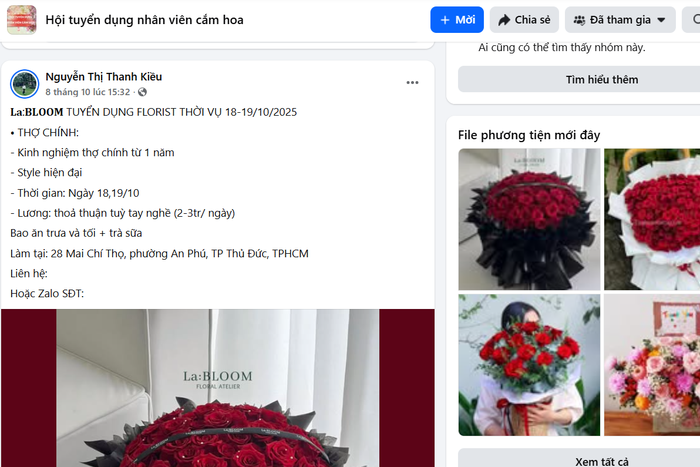Open the woman holding red bouquet thumbnail
Viewport: 700px width, 467px height.
pyautogui.click(x=529, y=365)
